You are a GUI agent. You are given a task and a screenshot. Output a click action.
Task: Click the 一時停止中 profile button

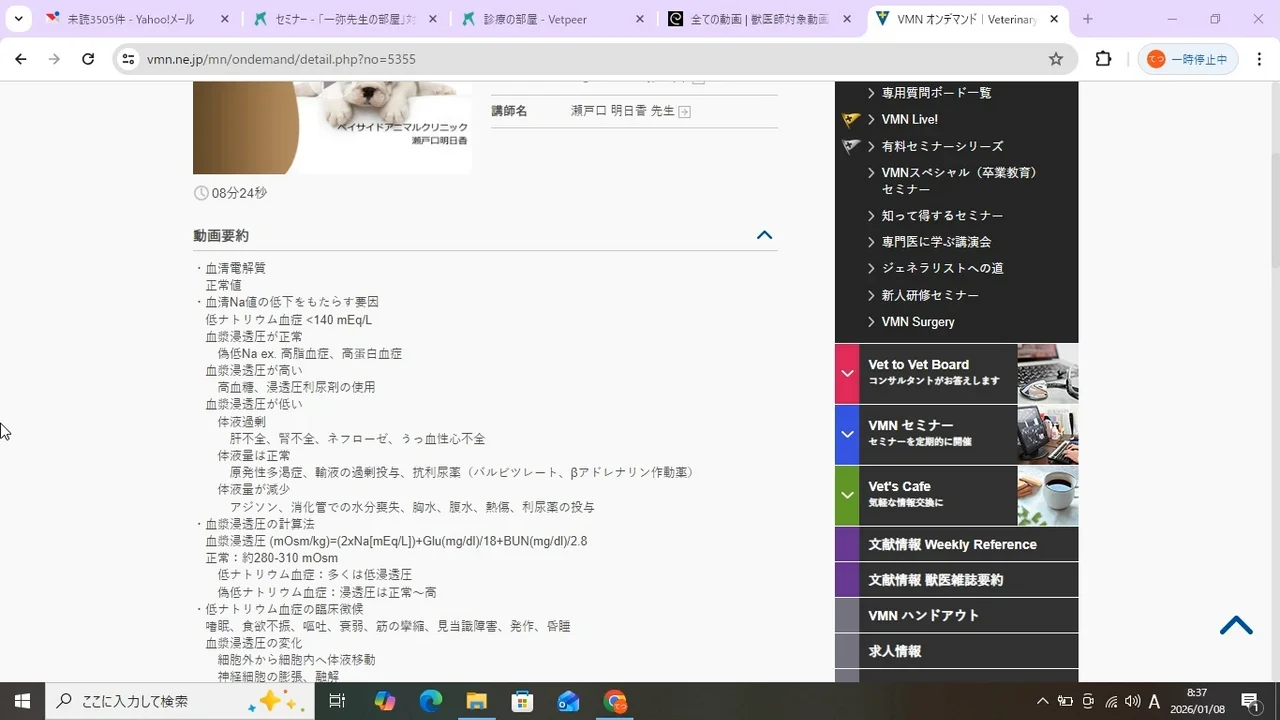pyautogui.click(x=1188, y=59)
